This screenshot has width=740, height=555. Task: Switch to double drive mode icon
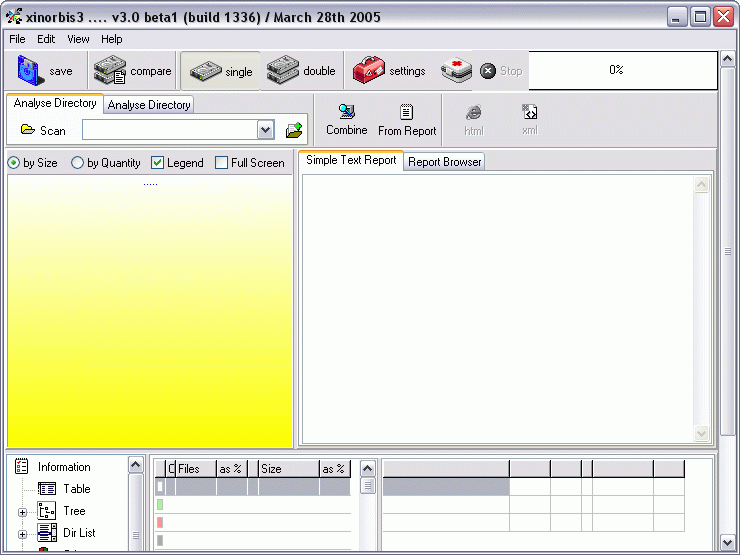click(x=283, y=70)
